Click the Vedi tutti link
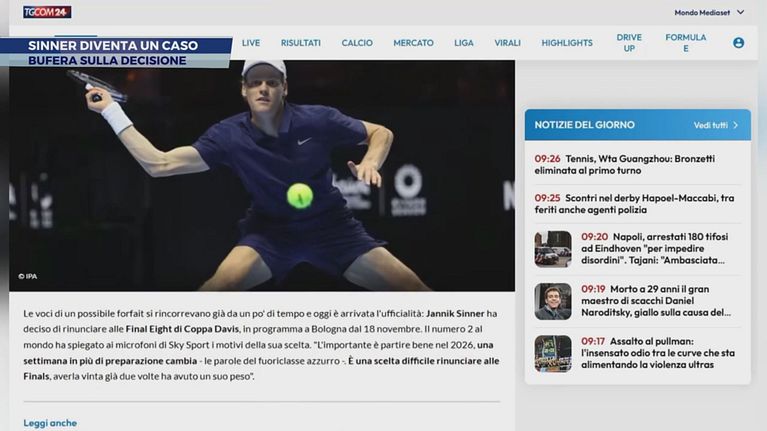The height and width of the screenshot is (431, 767). point(716,125)
